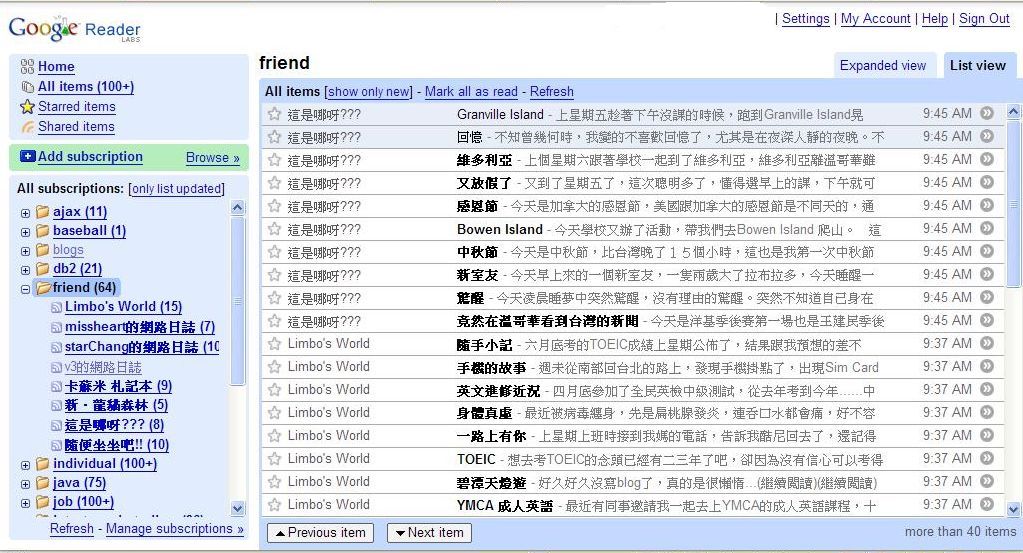Click feed icon beside 隨便坐坐吧!! (10)
The width and height of the screenshot is (1023, 553).
57,446
